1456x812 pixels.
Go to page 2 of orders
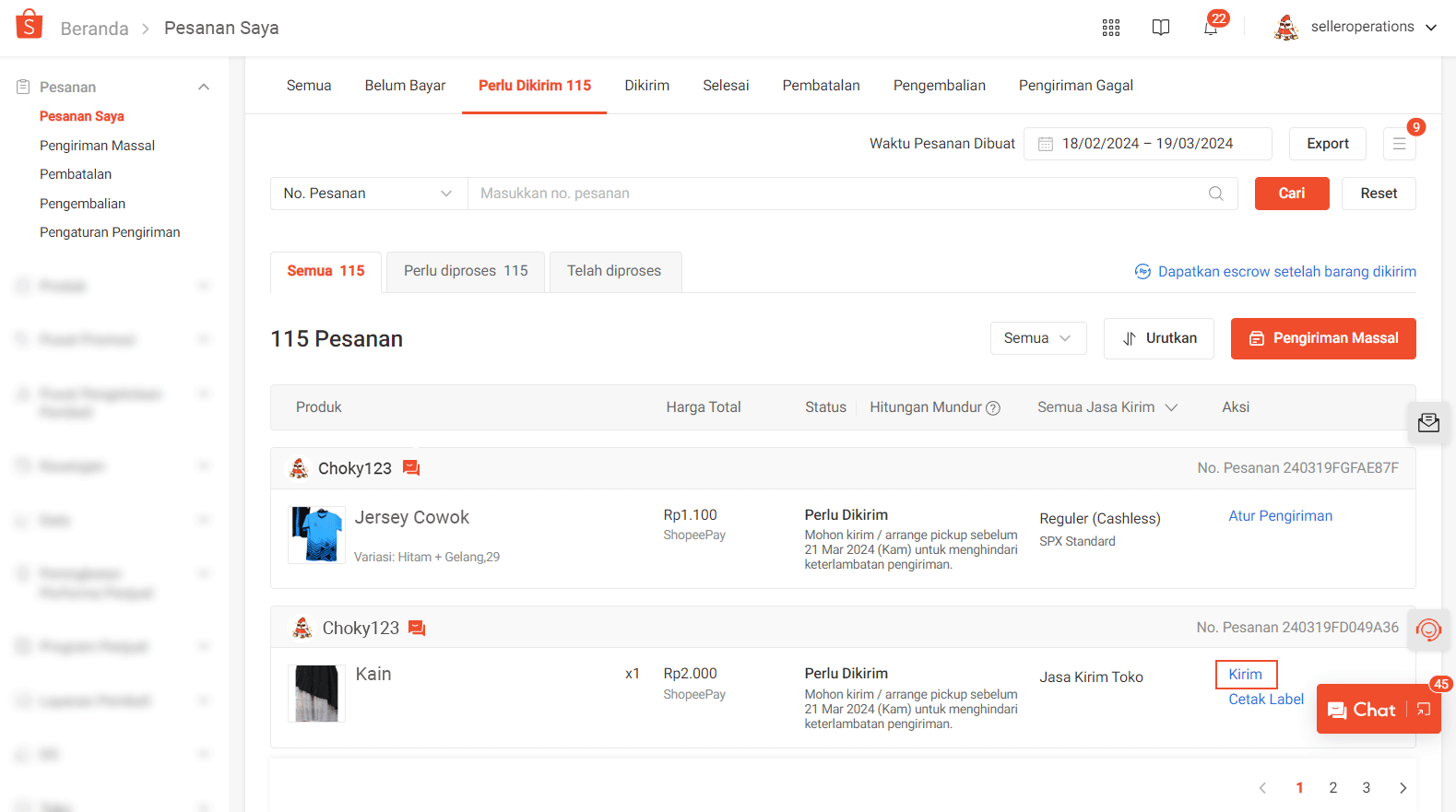pyautogui.click(x=1332, y=788)
